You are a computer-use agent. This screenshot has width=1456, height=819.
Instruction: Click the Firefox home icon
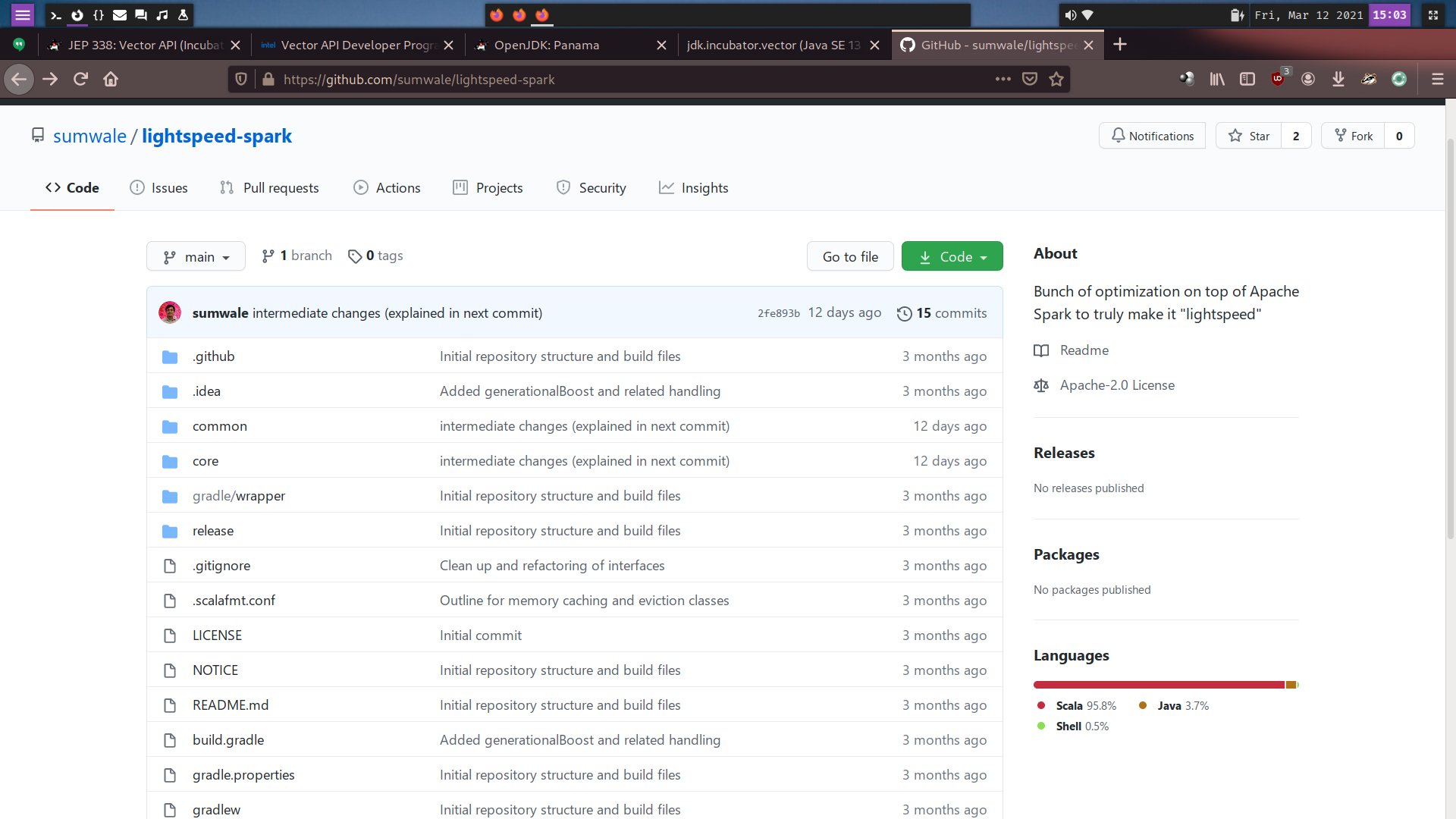click(111, 79)
